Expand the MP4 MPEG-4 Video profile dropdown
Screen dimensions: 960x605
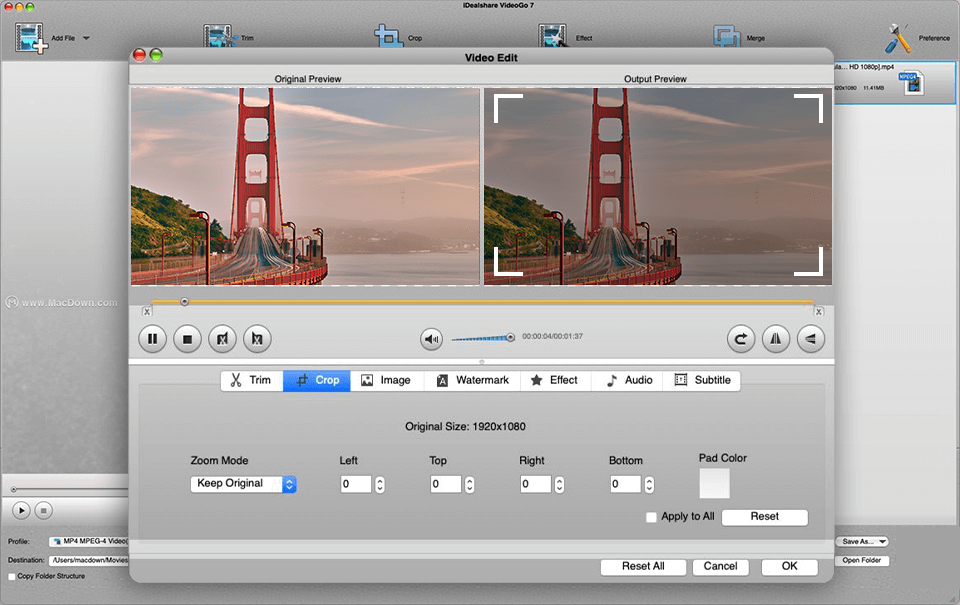92,541
